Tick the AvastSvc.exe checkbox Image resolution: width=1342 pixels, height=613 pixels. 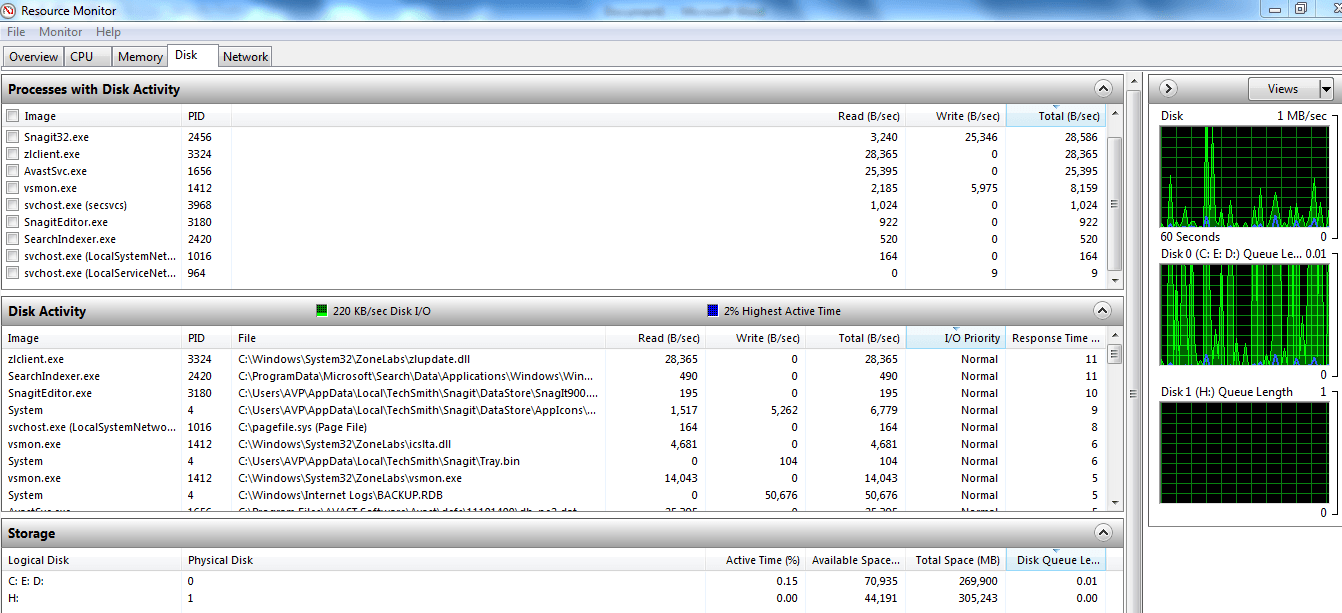(x=13, y=171)
